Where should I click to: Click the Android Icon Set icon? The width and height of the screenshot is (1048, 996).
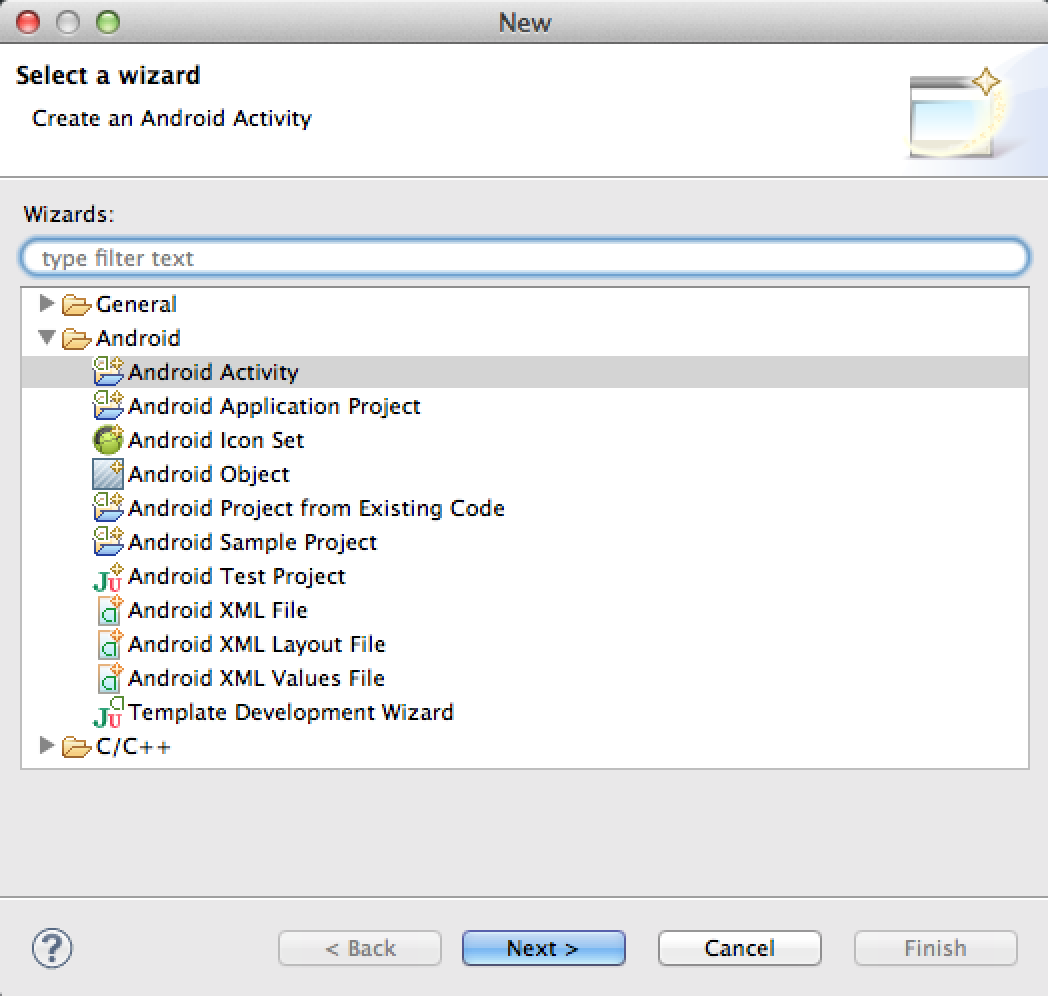(108, 440)
